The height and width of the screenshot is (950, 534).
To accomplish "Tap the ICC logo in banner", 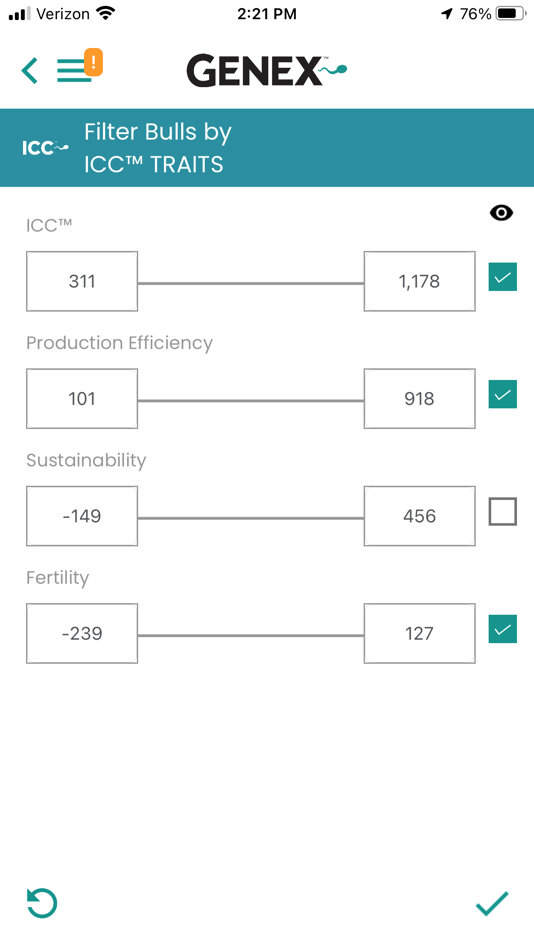I will pos(45,148).
